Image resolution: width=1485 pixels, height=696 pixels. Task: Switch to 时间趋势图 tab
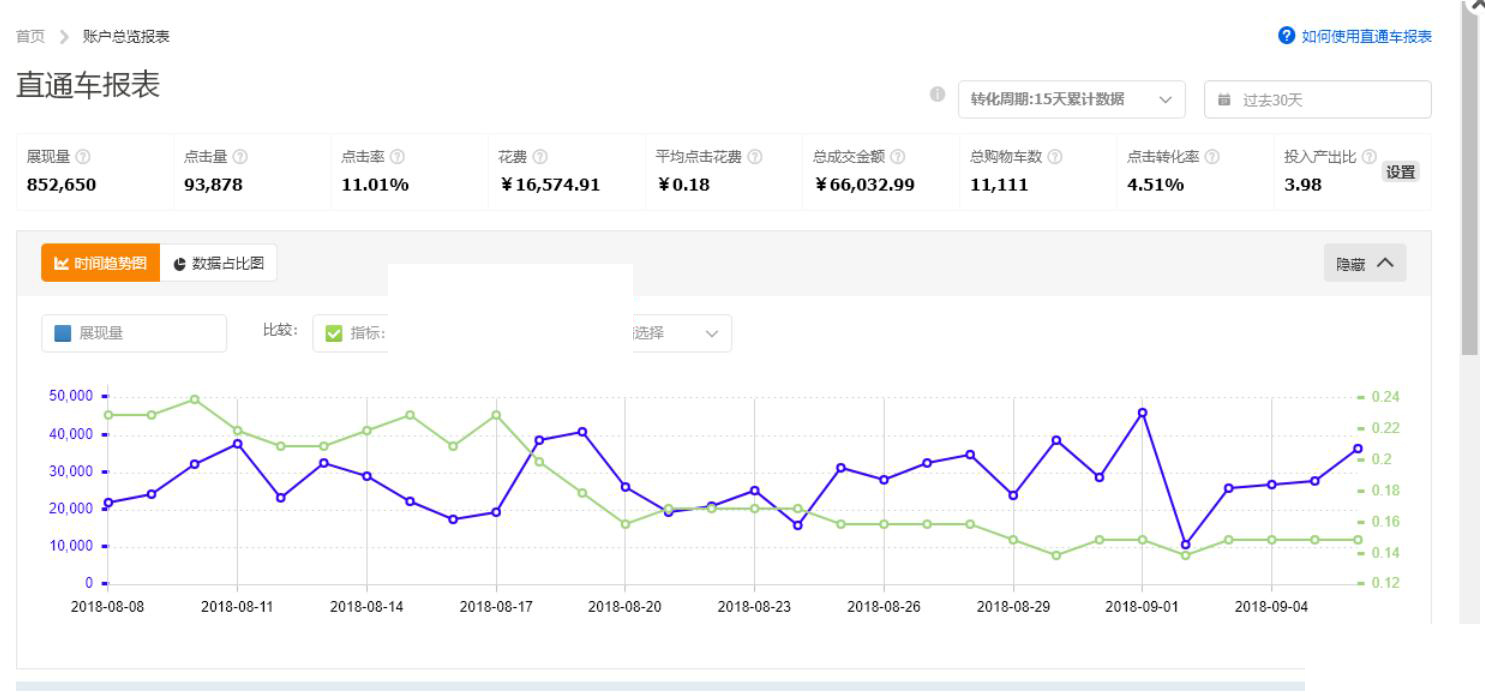coord(100,263)
